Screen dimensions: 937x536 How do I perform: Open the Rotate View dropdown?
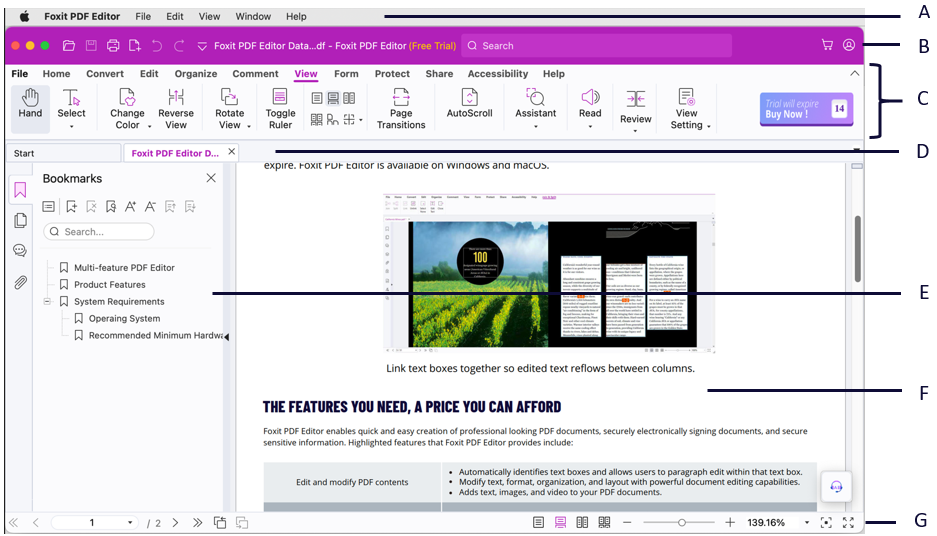coord(230,125)
